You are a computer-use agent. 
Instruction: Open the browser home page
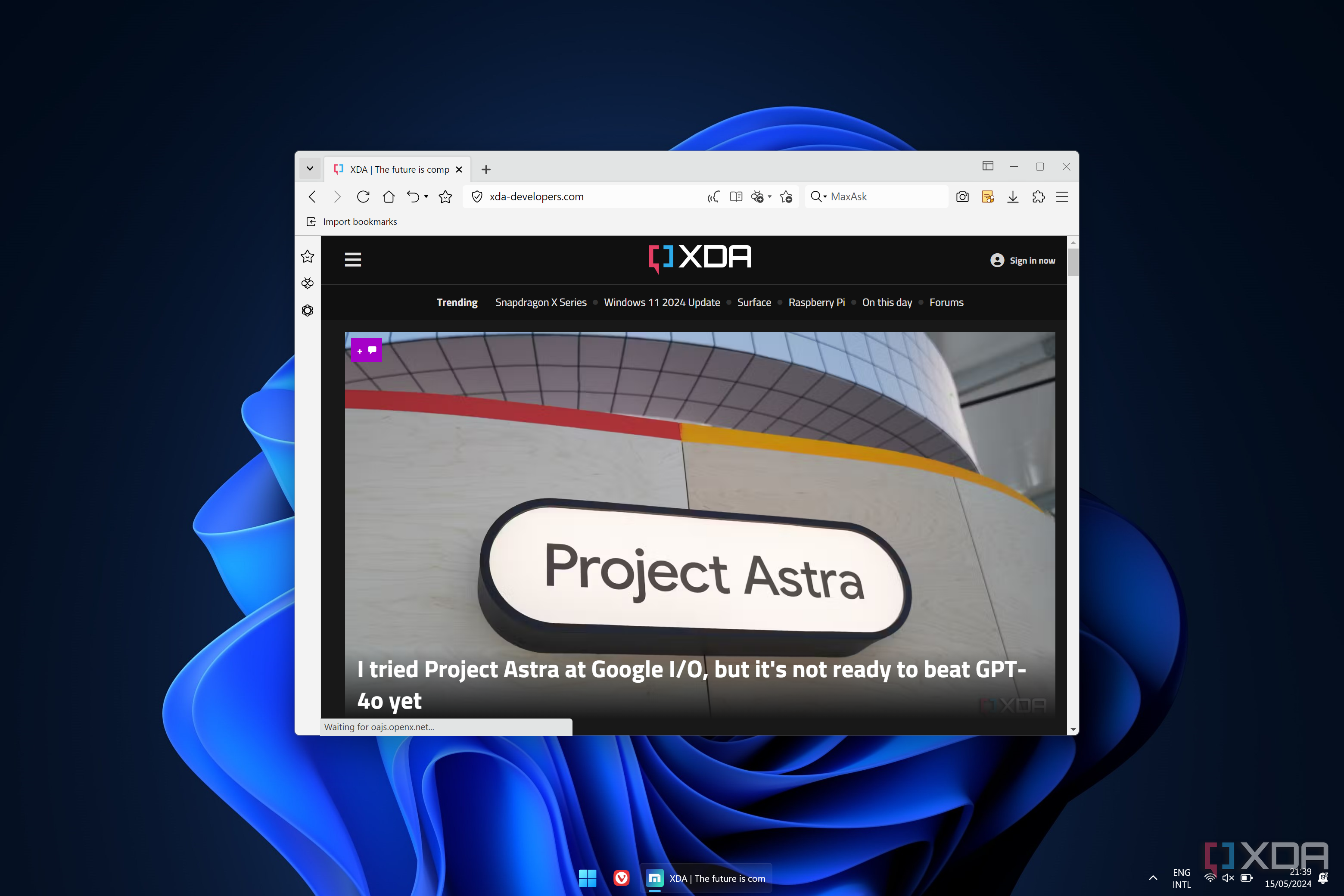click(389, 196)
